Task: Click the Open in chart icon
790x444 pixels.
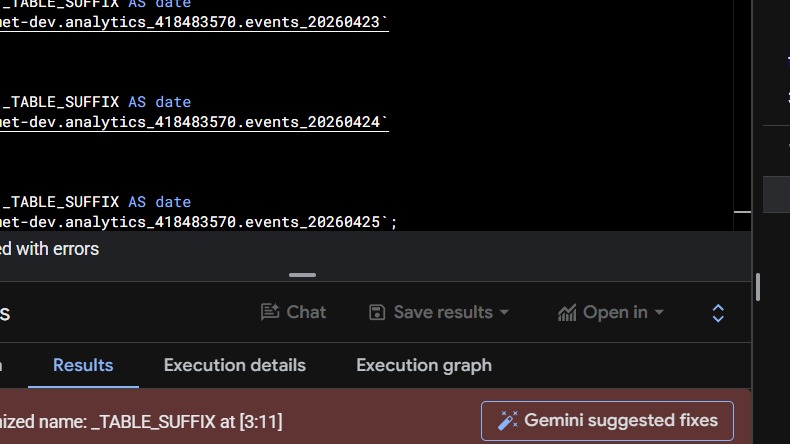Action: 567,312
